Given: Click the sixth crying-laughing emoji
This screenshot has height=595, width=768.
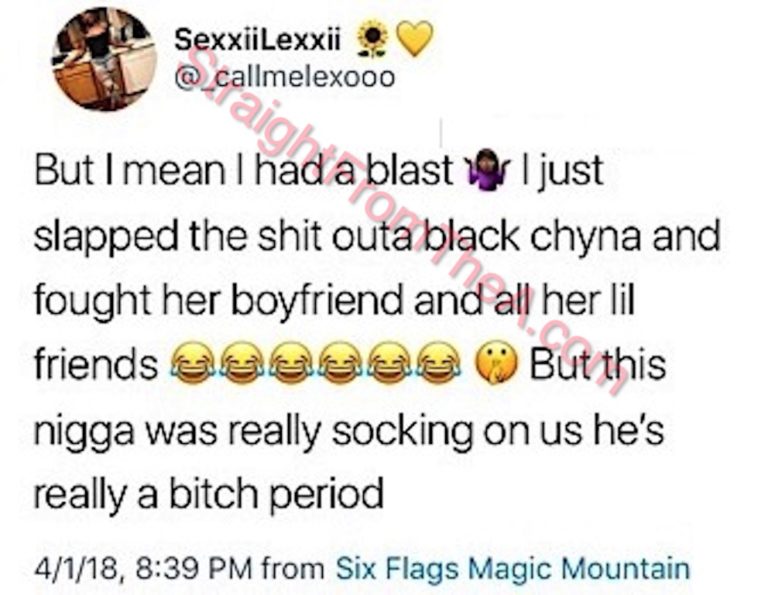Looking at the screenshot, I should (437, 364).
